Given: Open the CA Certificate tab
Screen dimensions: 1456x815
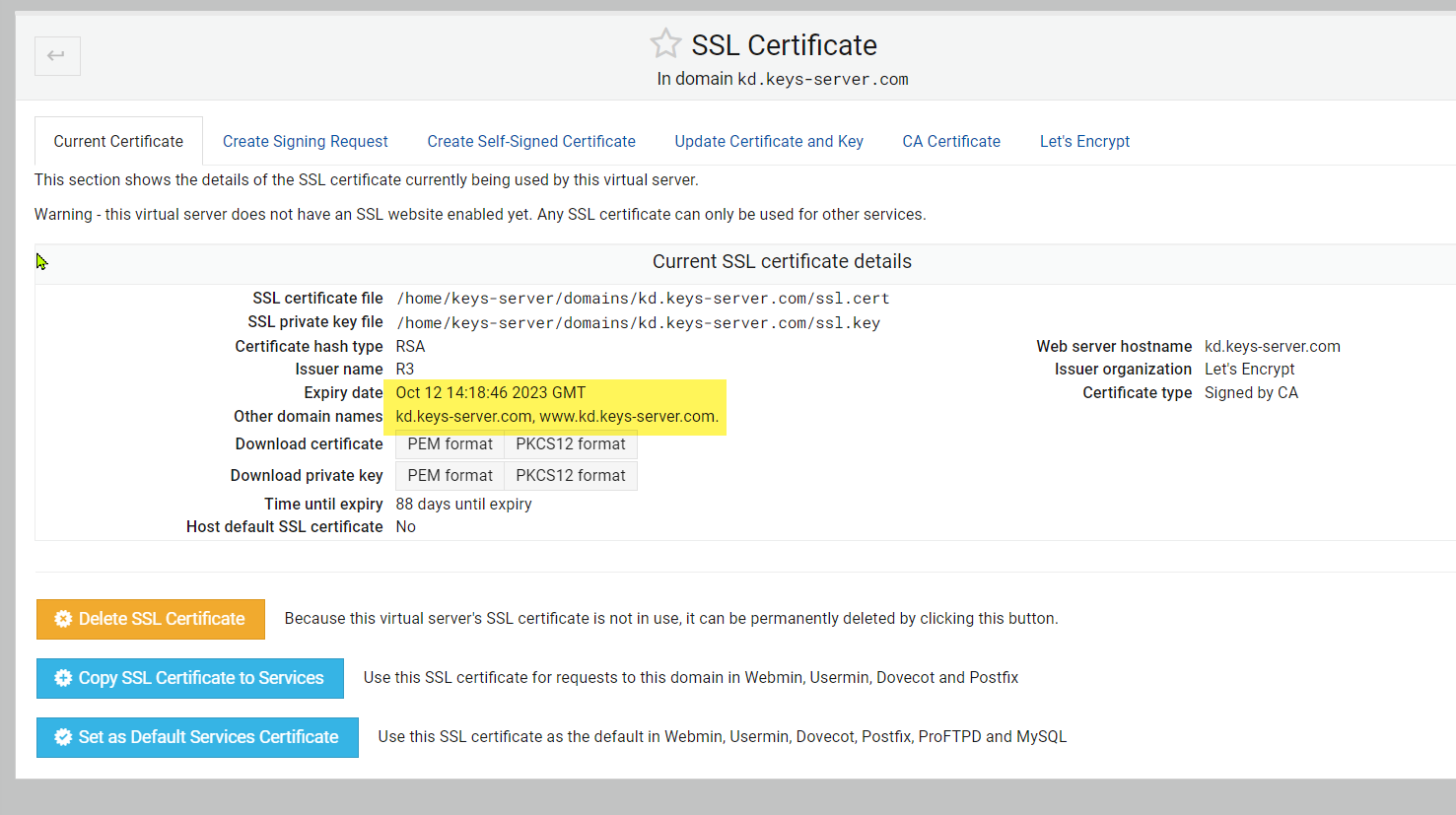Looking at the screenshot, I should (x=951, y=141).
